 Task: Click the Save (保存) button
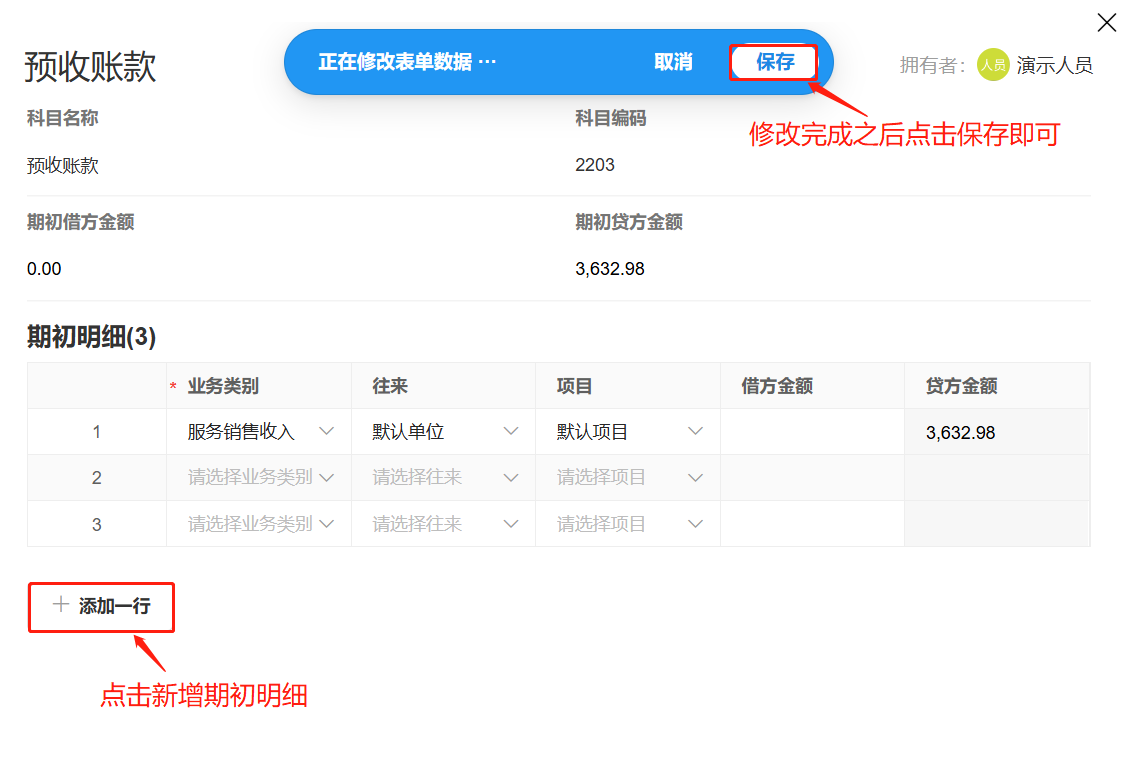(x=774, y=62)
